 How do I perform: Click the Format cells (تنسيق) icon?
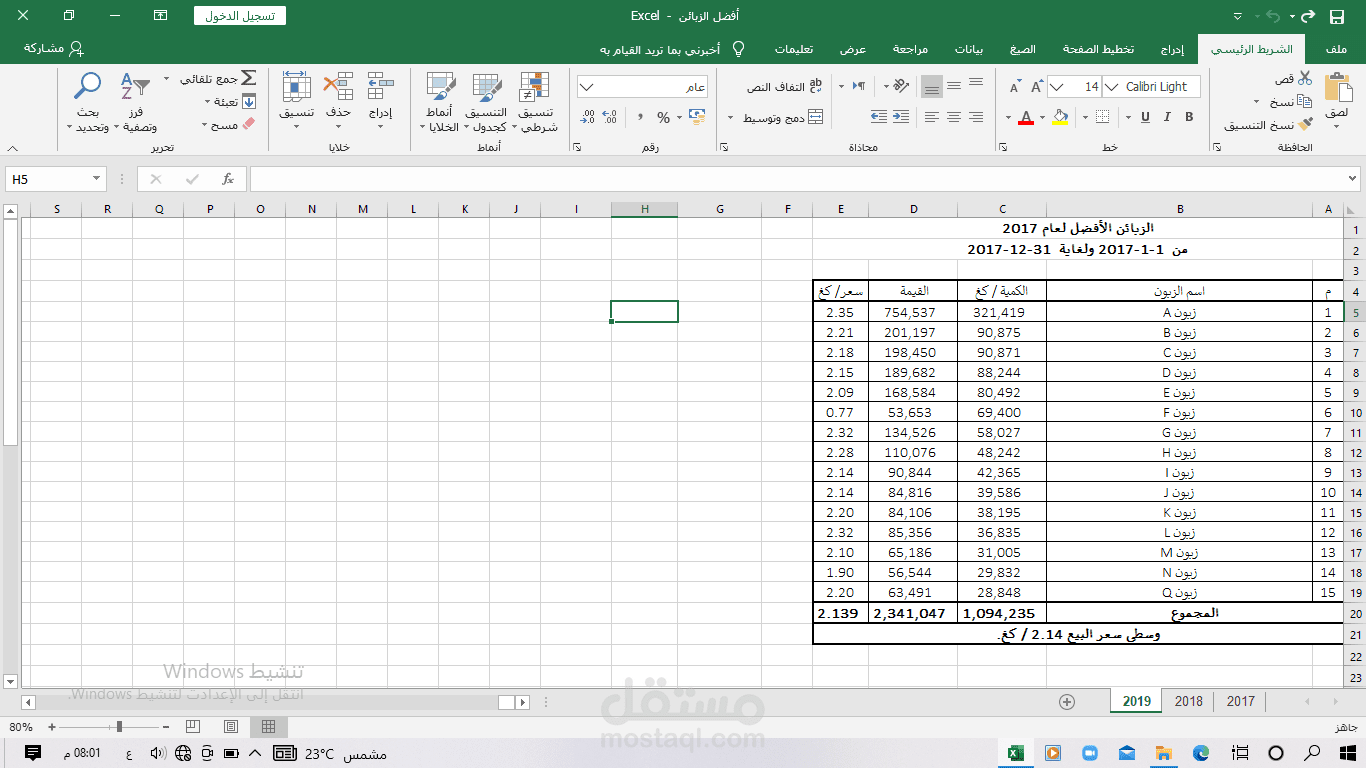click(x=297, y=87)
